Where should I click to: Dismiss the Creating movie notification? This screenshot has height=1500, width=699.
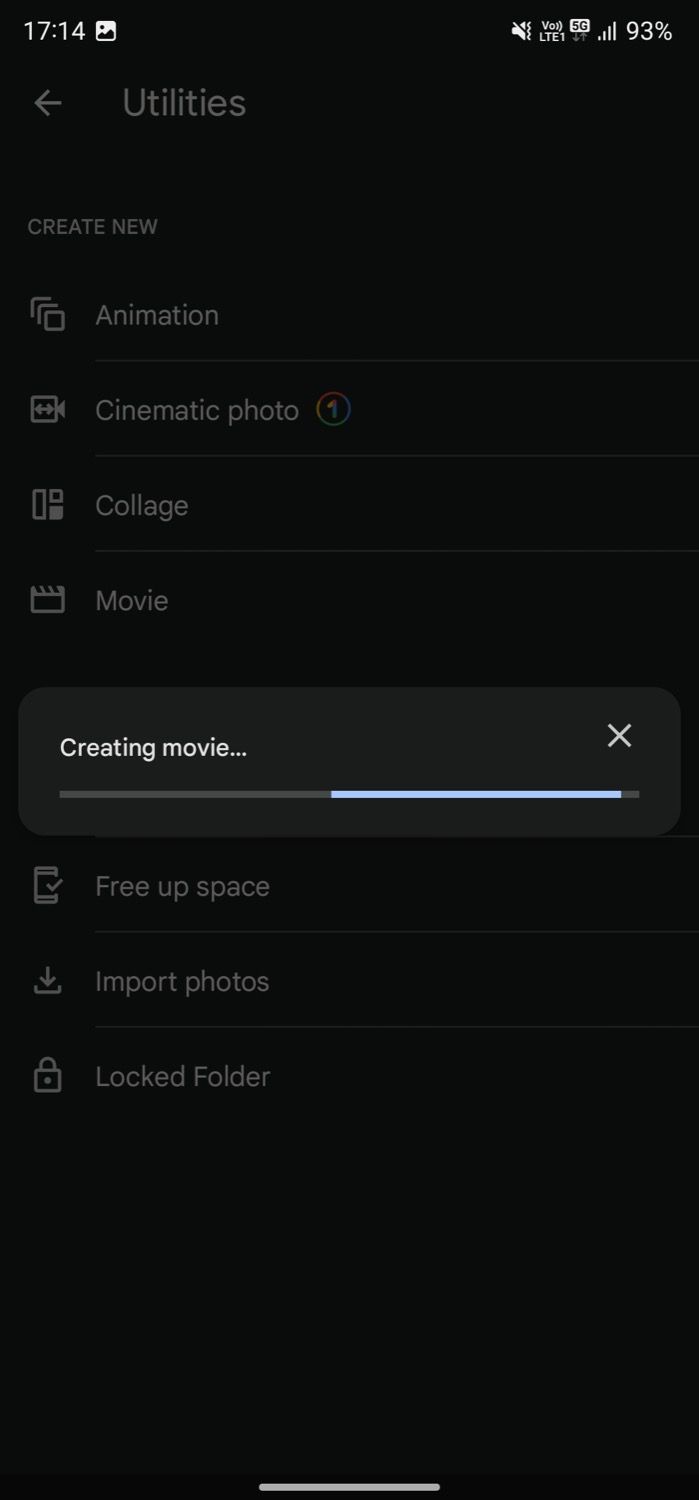tap(619, 736)
